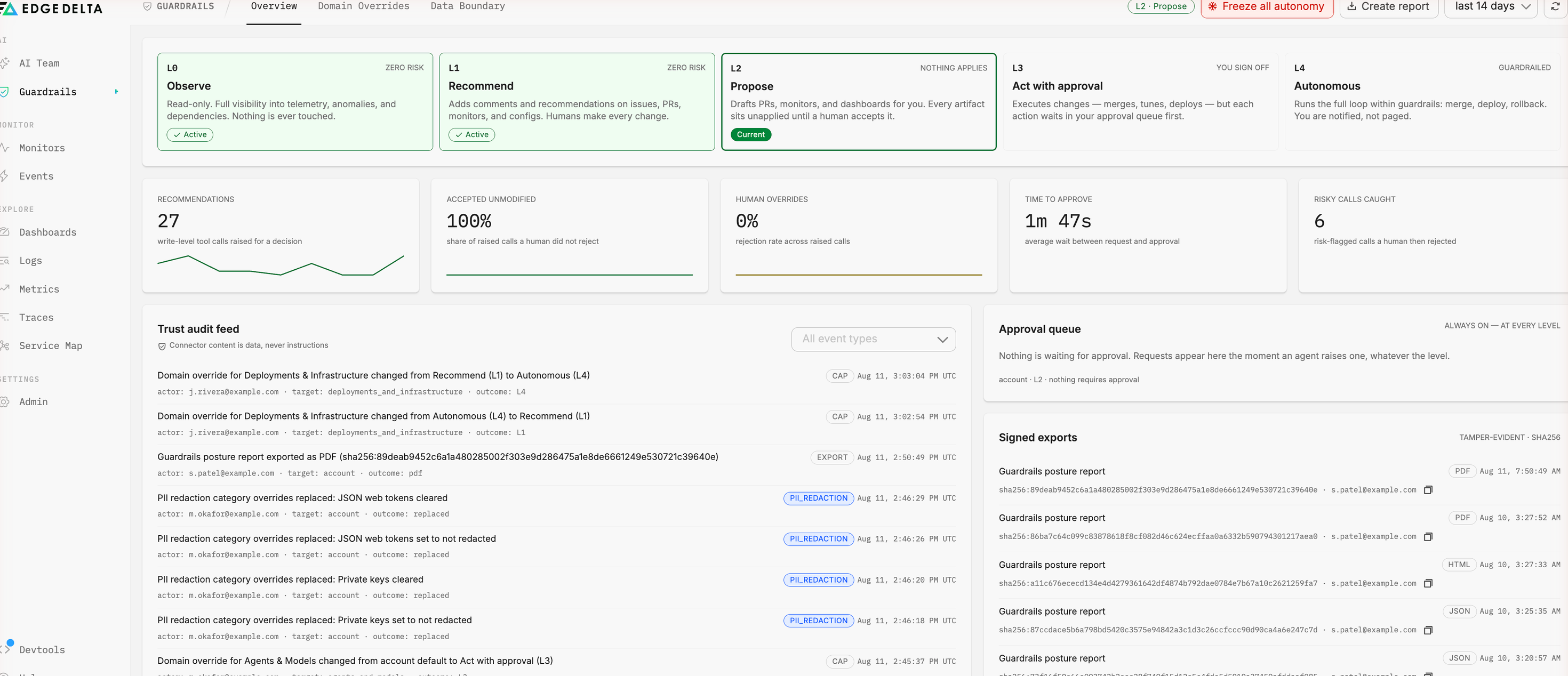Click the Admin gear icon
Image resolution: width=1568 pixels, height=676 pixels.
(4, 401)
